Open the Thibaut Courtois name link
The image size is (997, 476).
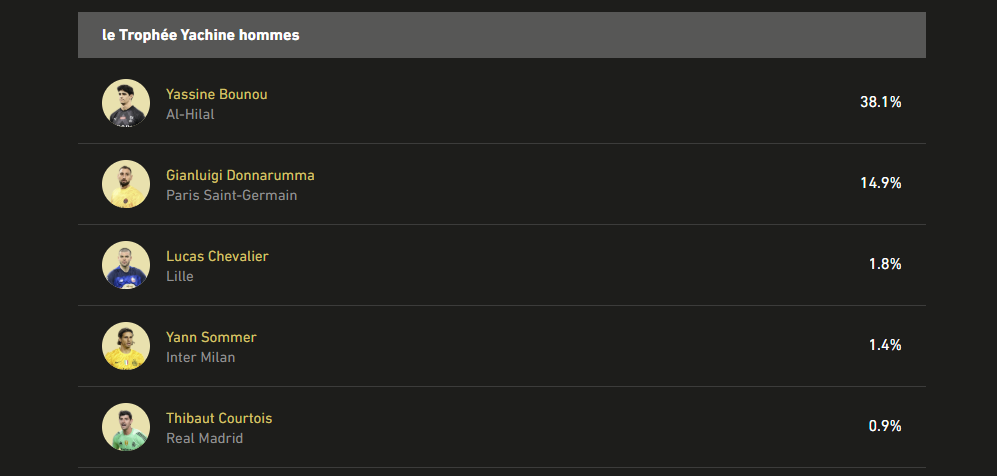click(x=219, y=418)
